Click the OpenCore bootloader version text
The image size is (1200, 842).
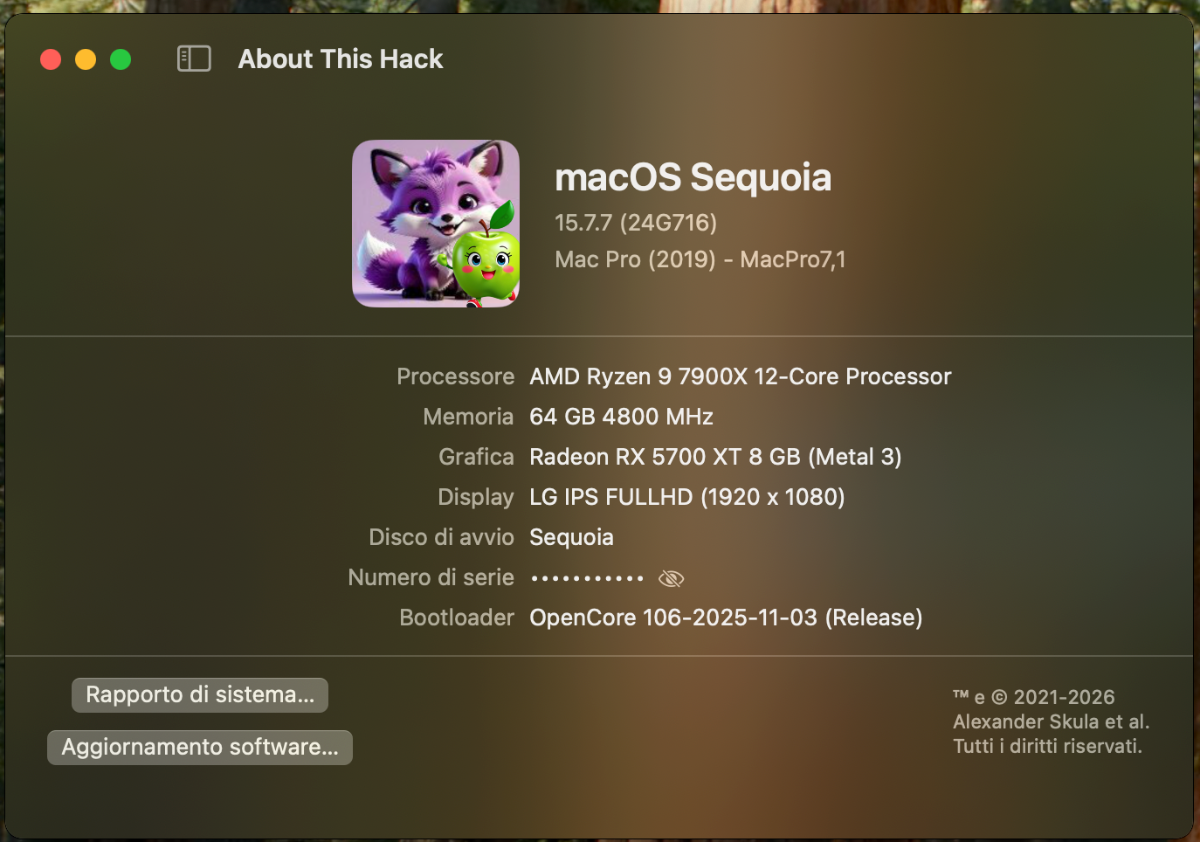(725, 618)
